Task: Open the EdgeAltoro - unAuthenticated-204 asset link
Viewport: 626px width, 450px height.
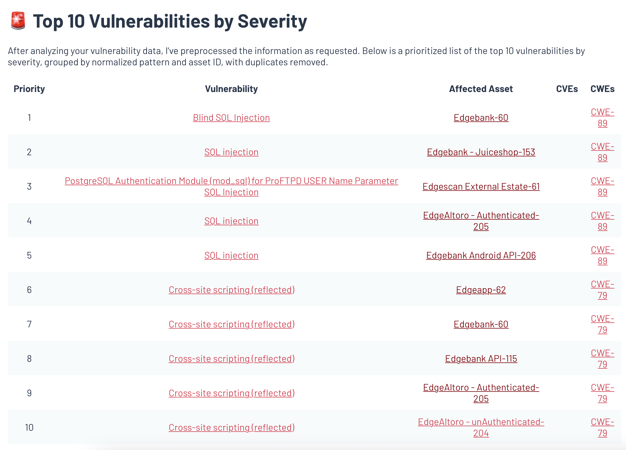Action: tap(481, 428)
